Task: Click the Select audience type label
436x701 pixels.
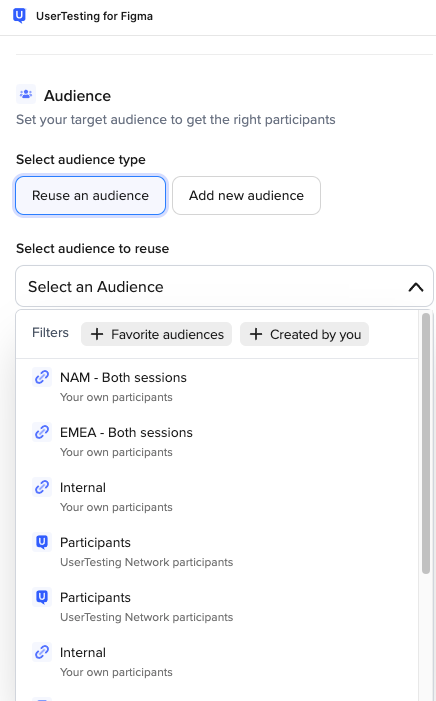Action: point(81,160)
